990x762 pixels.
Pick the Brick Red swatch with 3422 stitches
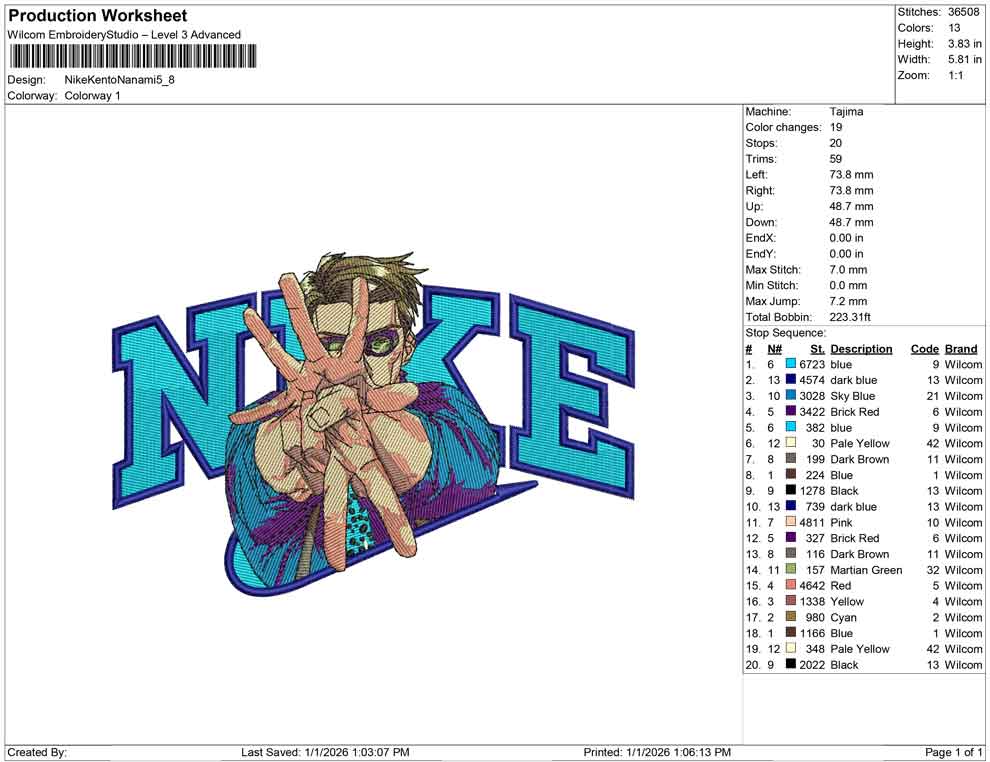790,412
